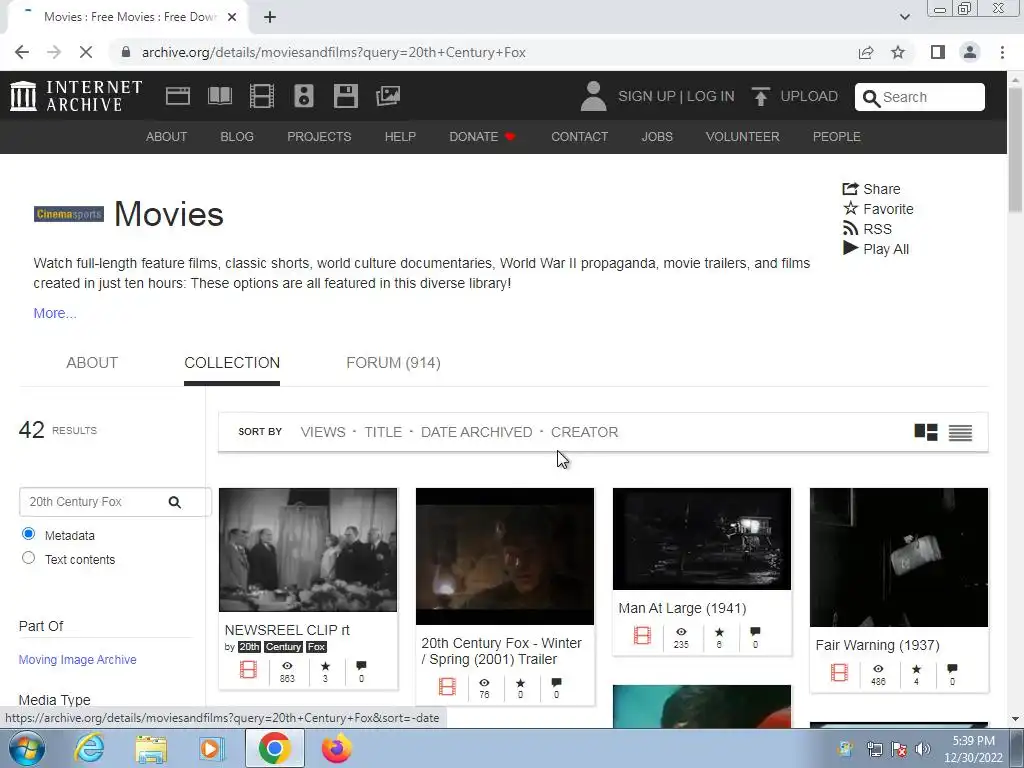Image resolution: width=1024 pixels, height=768 pixels.
Task: Sort results by CREATOR
Action: coord(584,432)
